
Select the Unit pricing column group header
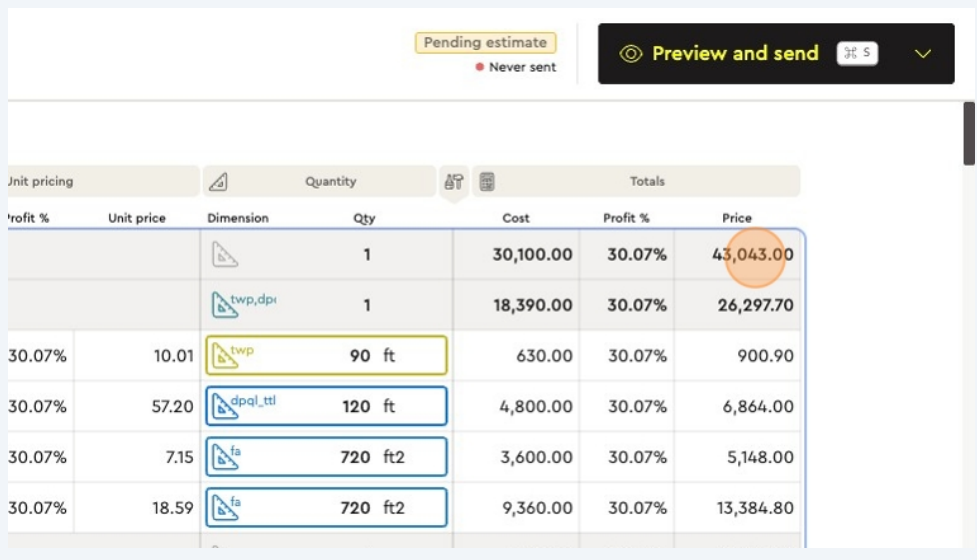(100, 182)
